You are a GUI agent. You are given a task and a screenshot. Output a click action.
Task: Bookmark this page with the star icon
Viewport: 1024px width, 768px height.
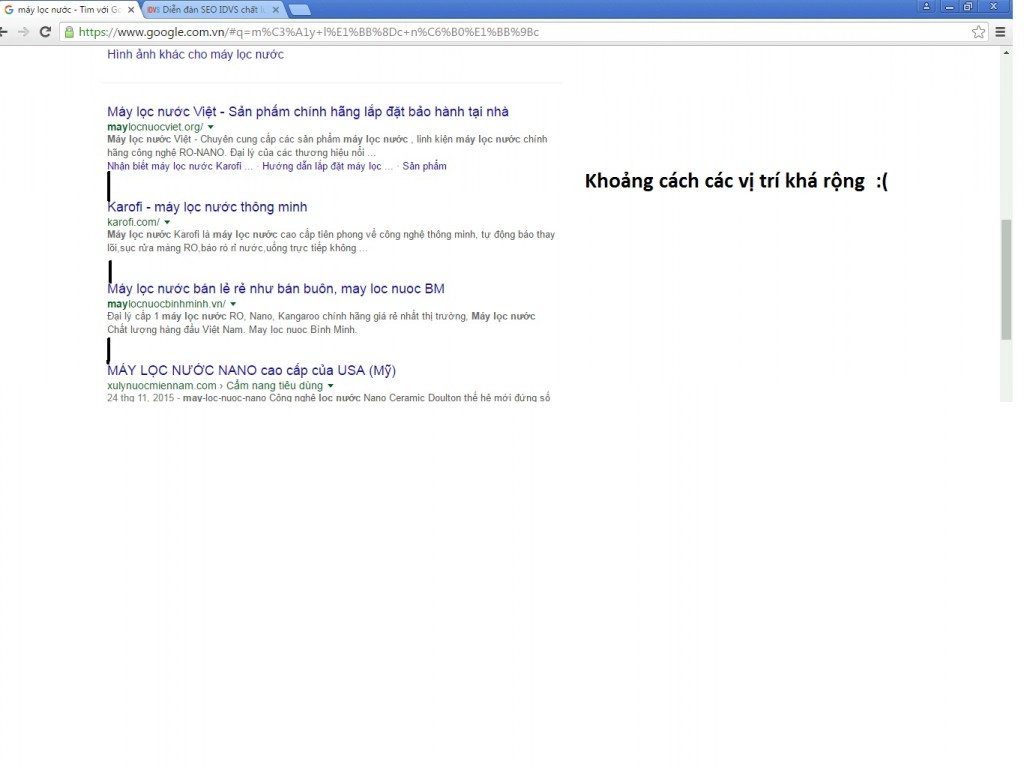click(978, 32)
